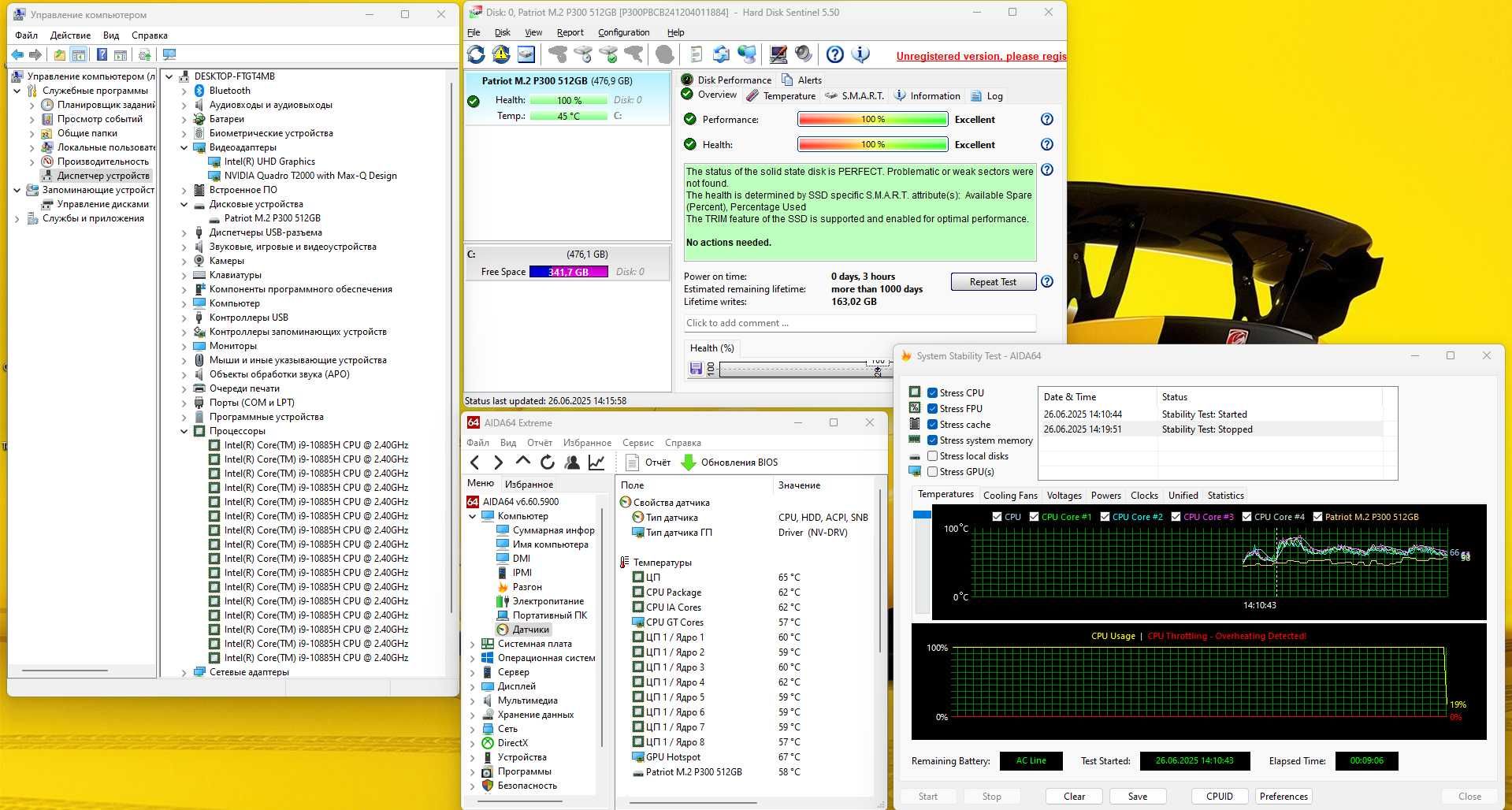This screenshot has height=810, width=1512.
Task: Expand the Bluetooth node in Device Manager
Action: [x=184, y=91]
